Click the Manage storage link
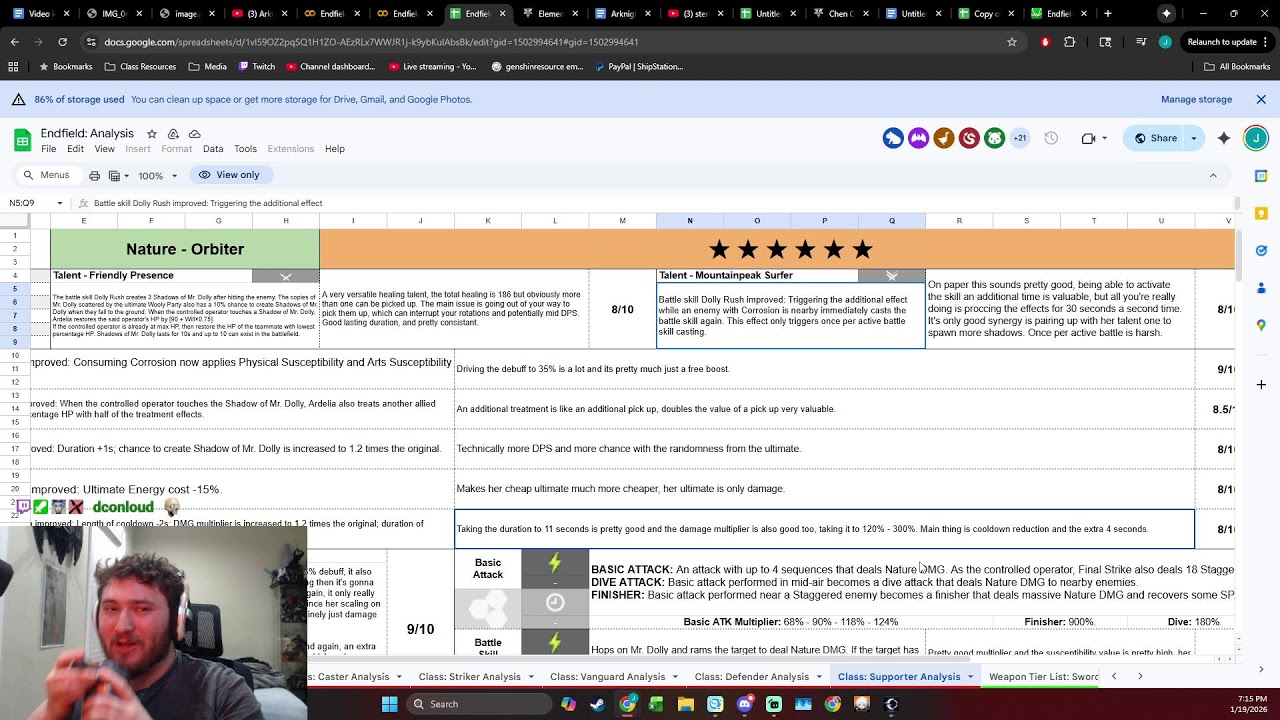 1196,100
